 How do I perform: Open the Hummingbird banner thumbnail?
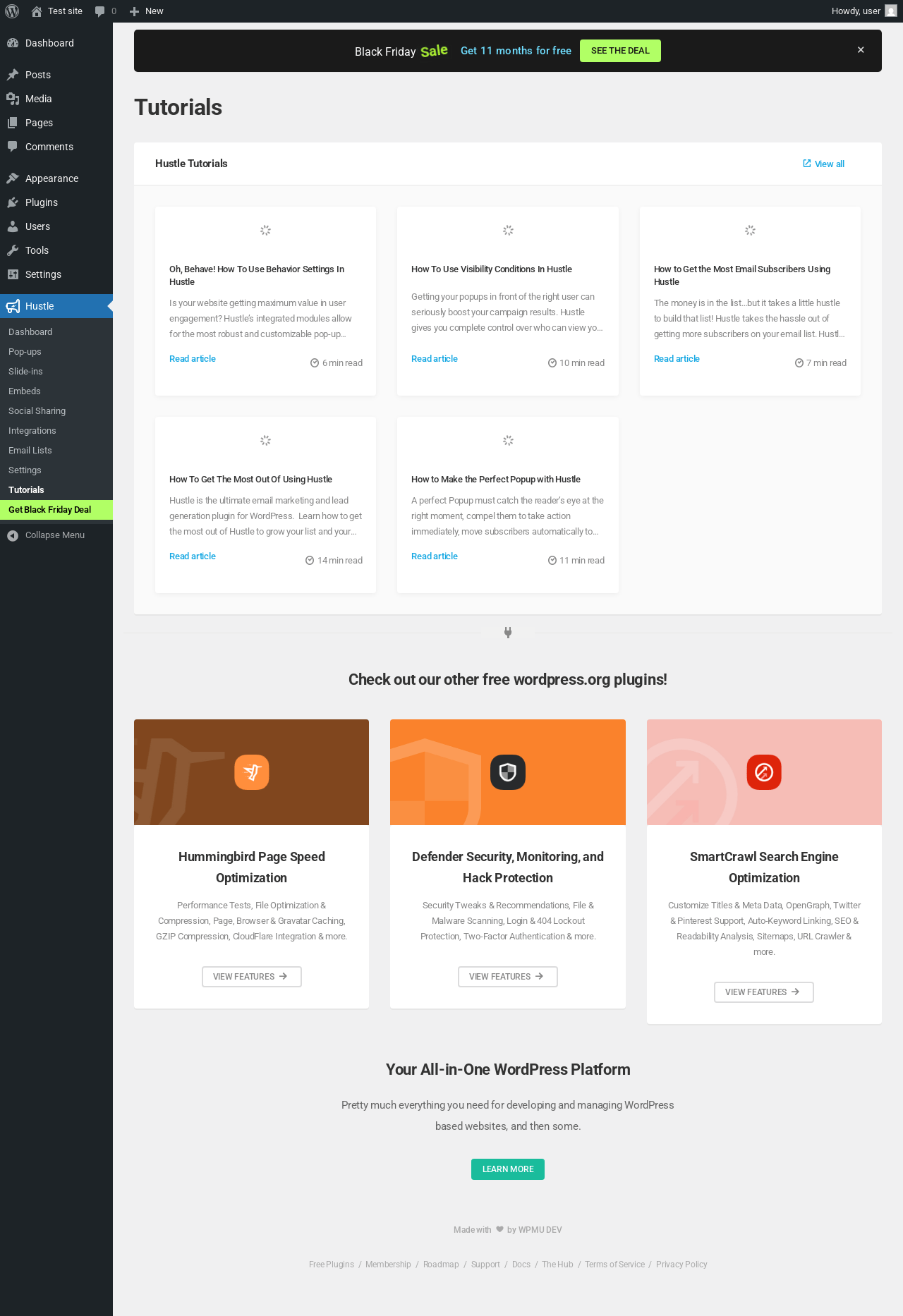point(252,772)
